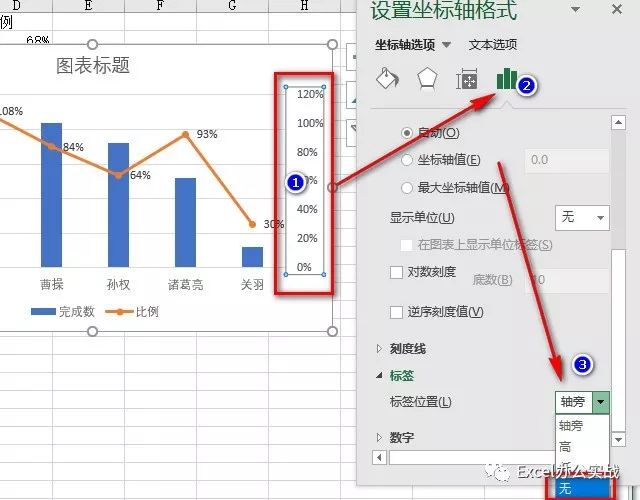Enable the 对数刻度 checkbox

pos(396,272)
